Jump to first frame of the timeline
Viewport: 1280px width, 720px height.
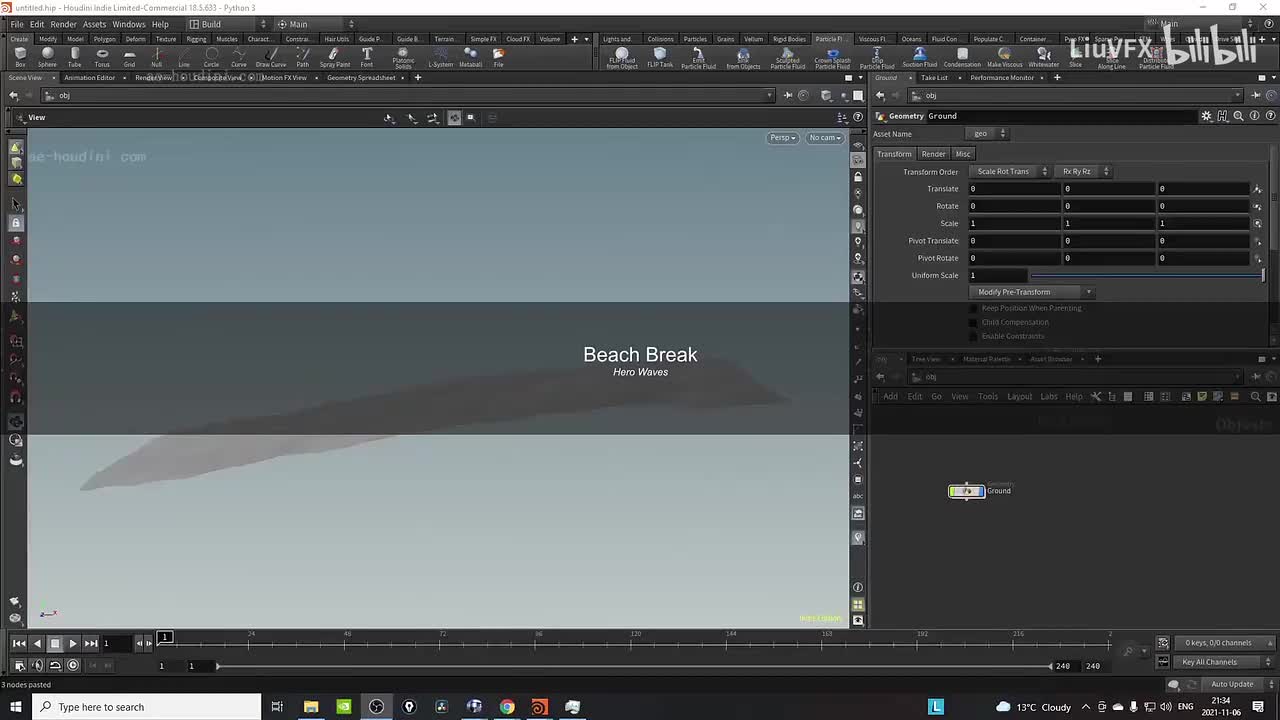tap(18, 643)
